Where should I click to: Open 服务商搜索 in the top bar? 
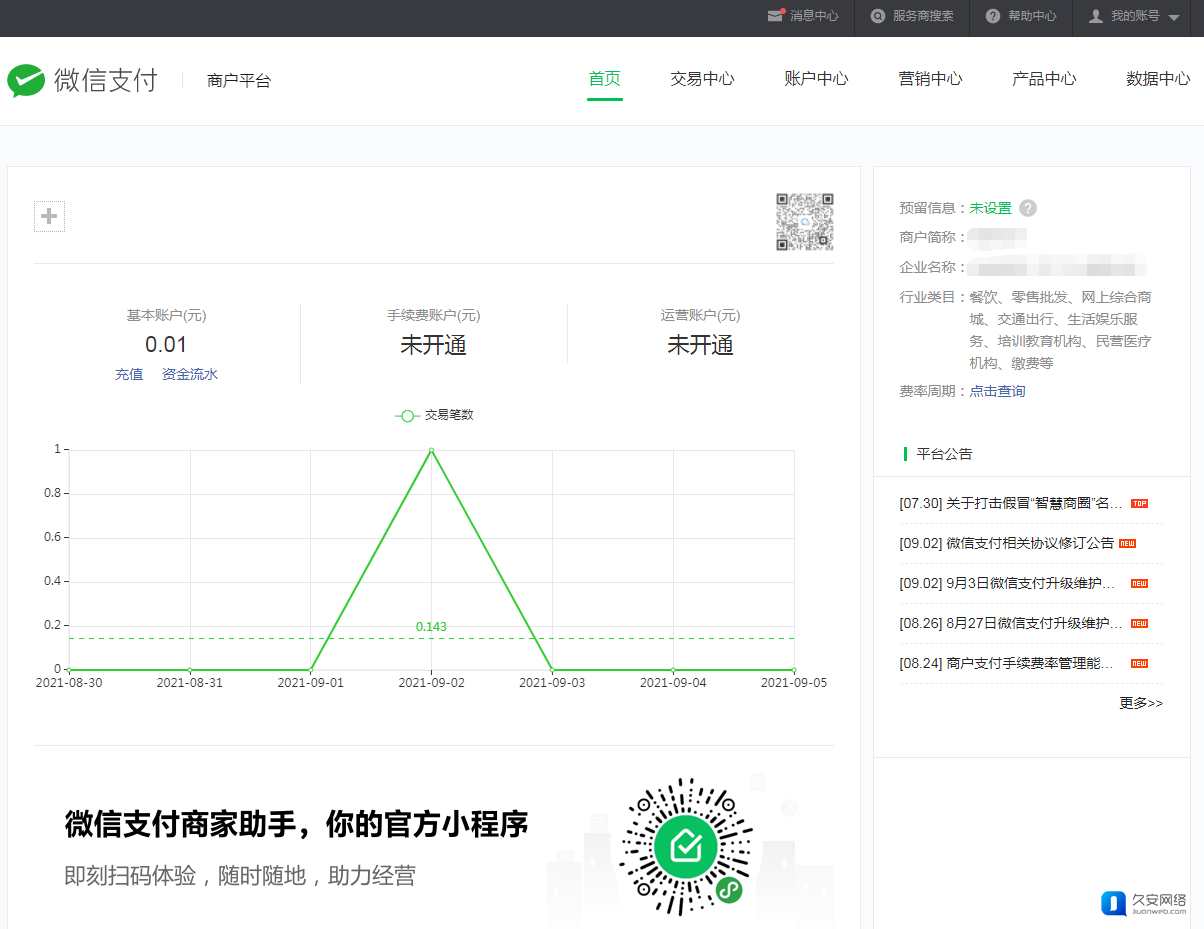923,16
